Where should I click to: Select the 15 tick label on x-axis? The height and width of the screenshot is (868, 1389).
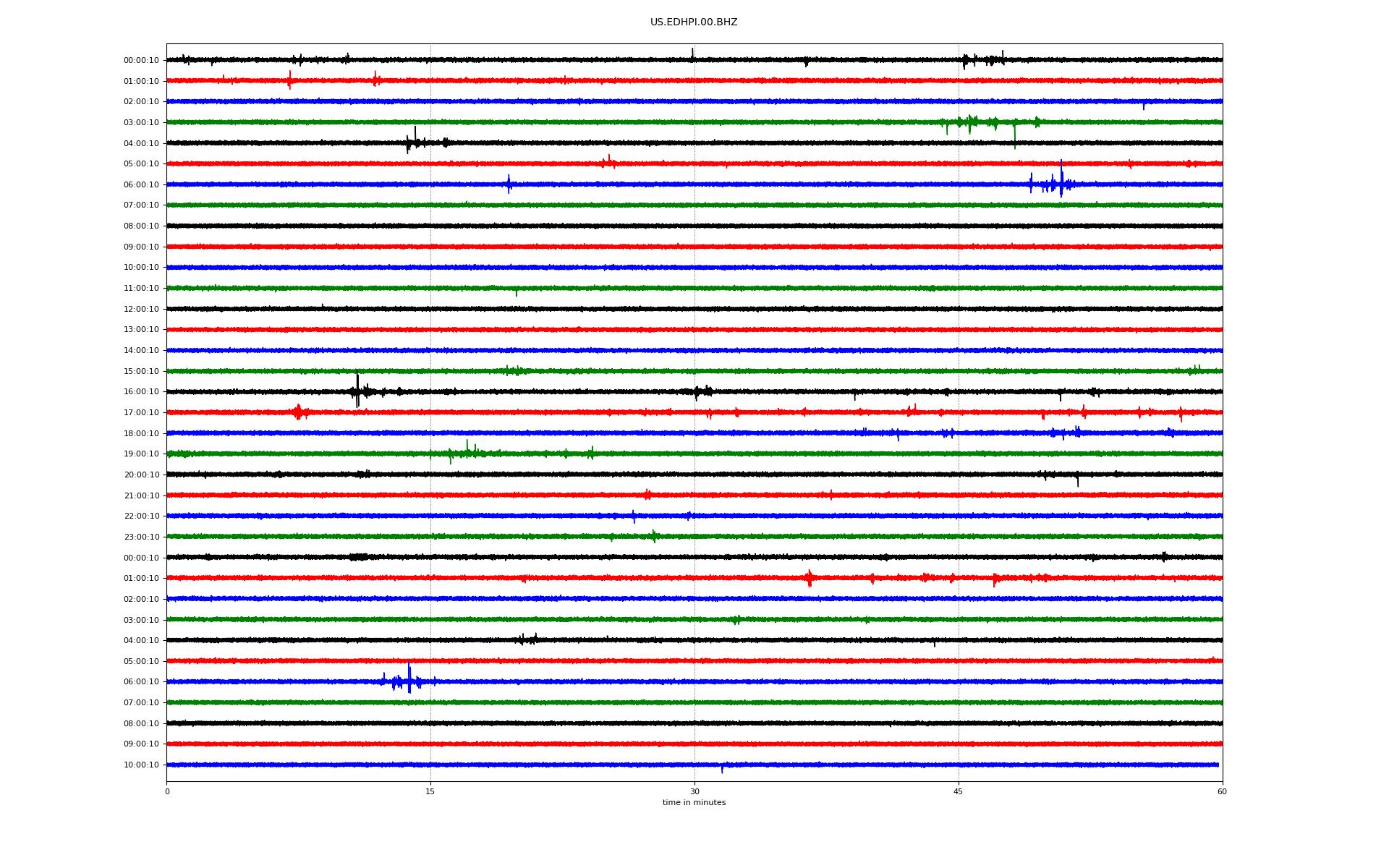[430, 791]
